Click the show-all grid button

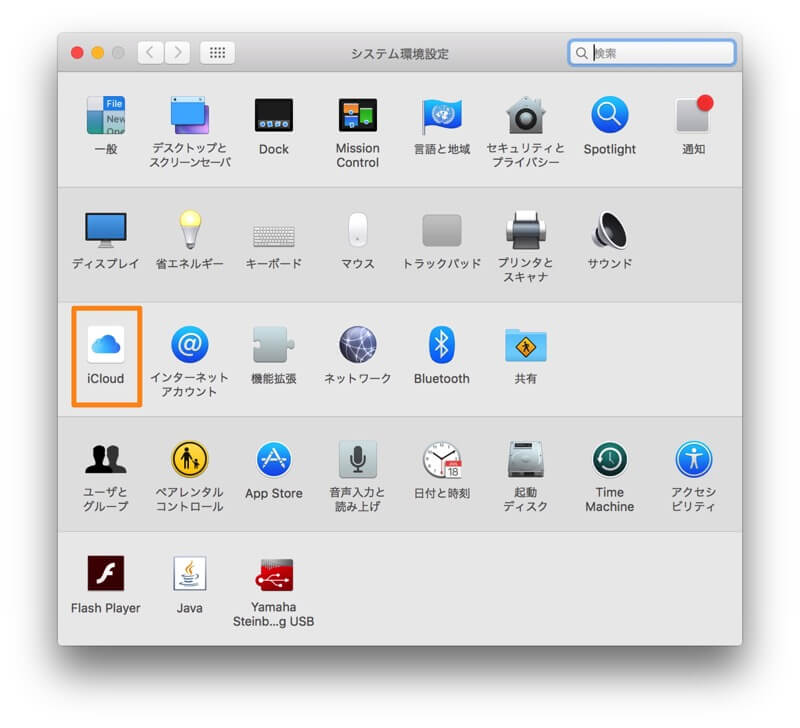click(217, 53)
